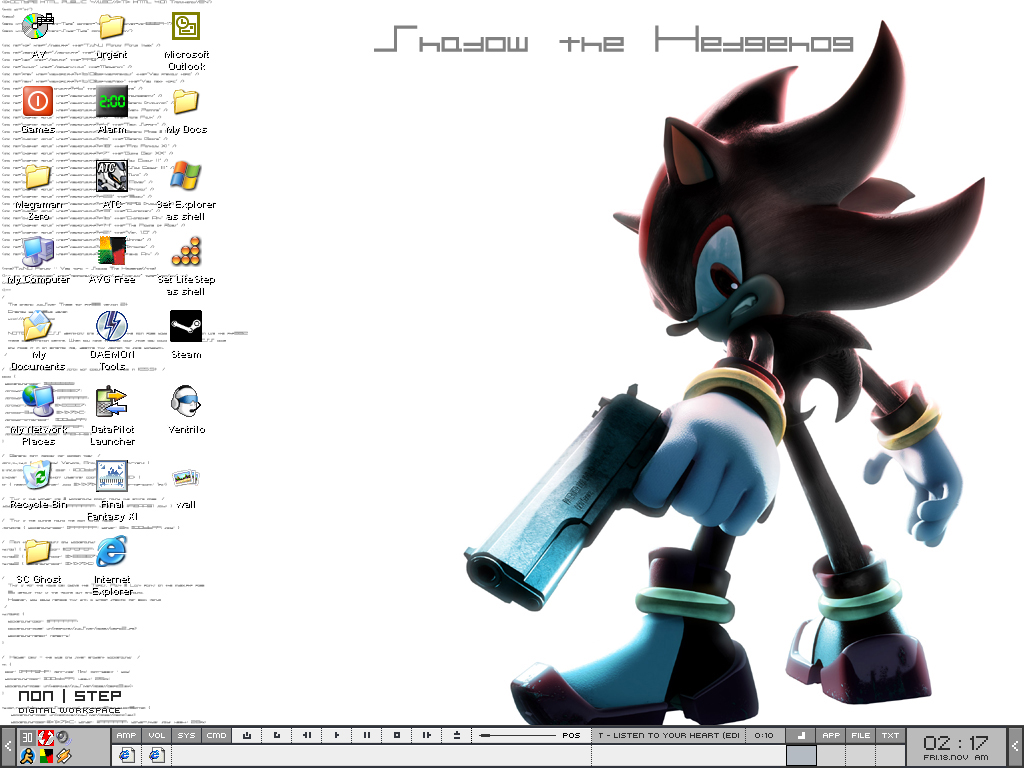
Task: Click the 'Listen To Your Heart' track title
Action: [668, 735]
